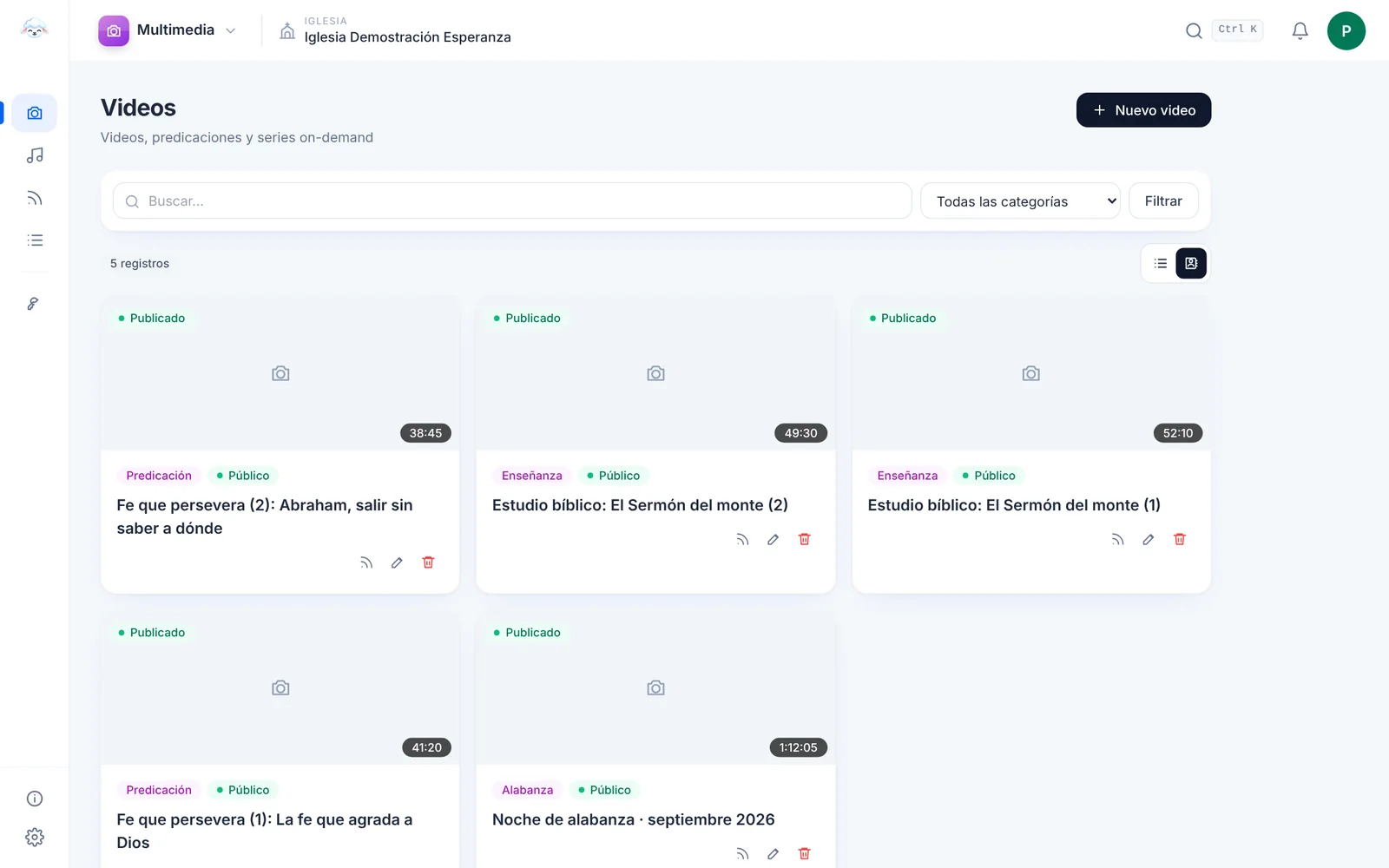The width and height of the screenshot is (1389, 868).
Task: Open the Iglesia Demostración Esperanza selector
Action: [395, 30]
